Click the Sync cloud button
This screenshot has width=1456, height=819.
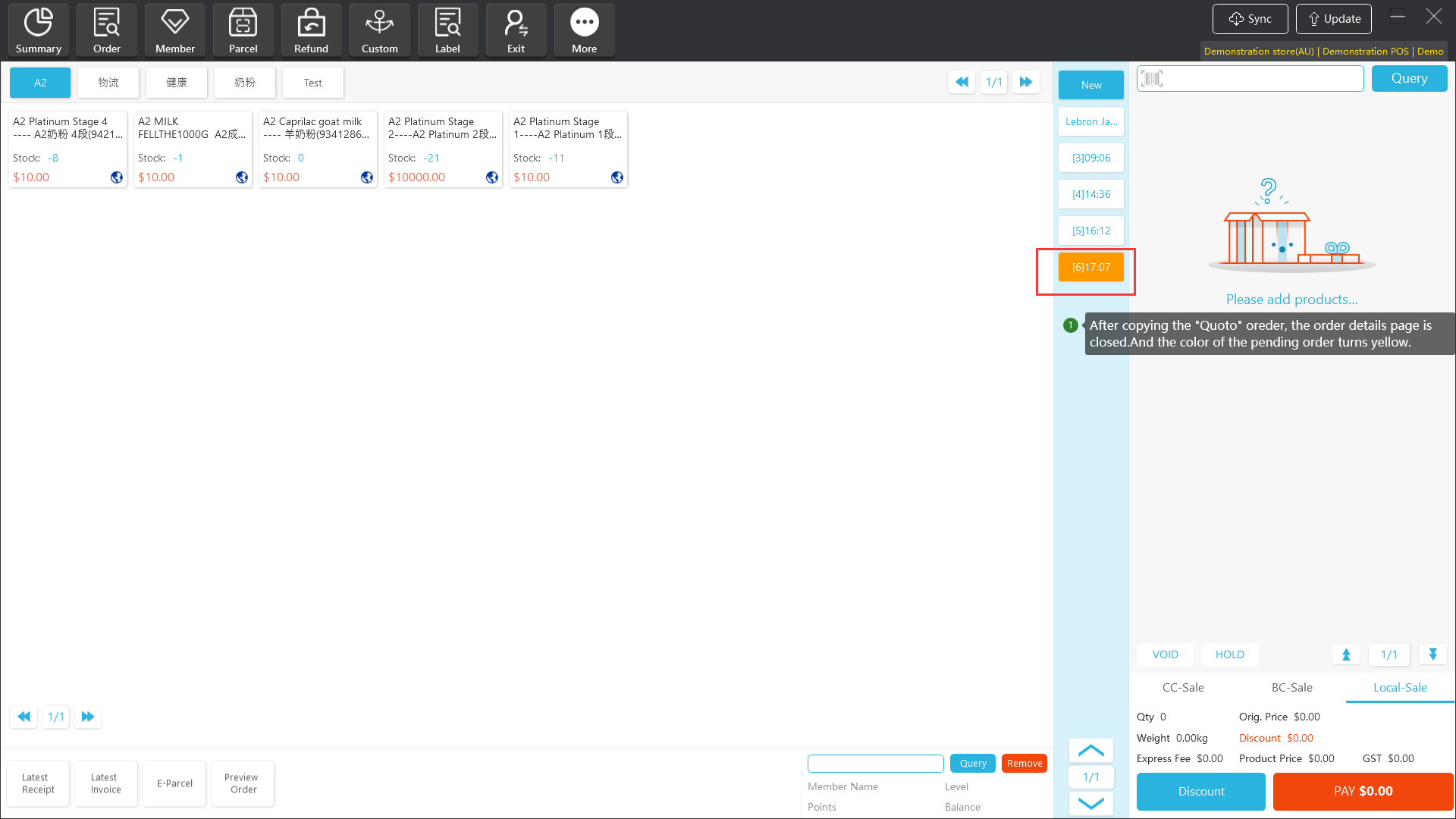point(1250,19)
